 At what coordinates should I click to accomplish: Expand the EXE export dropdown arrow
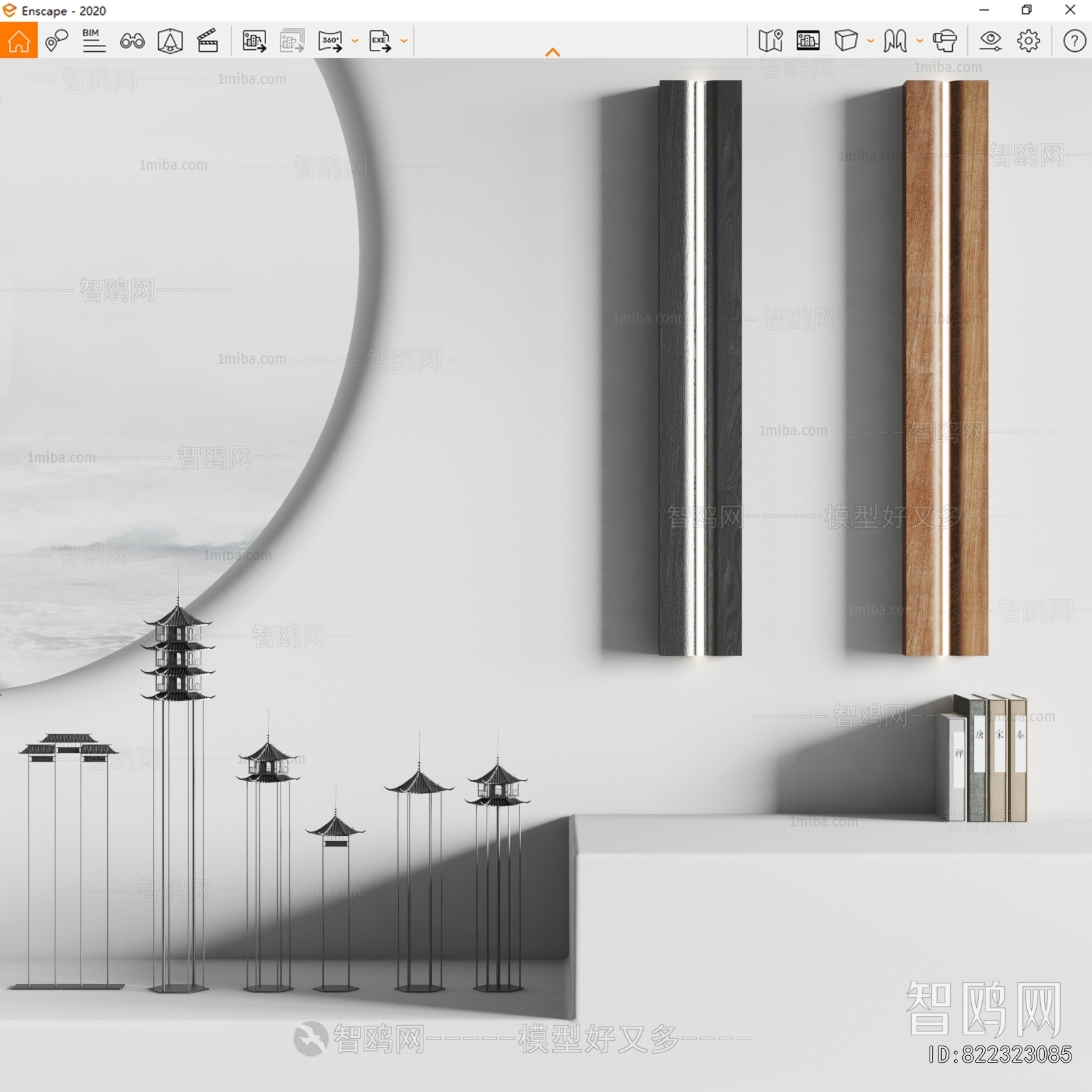(x=404, y=41)
